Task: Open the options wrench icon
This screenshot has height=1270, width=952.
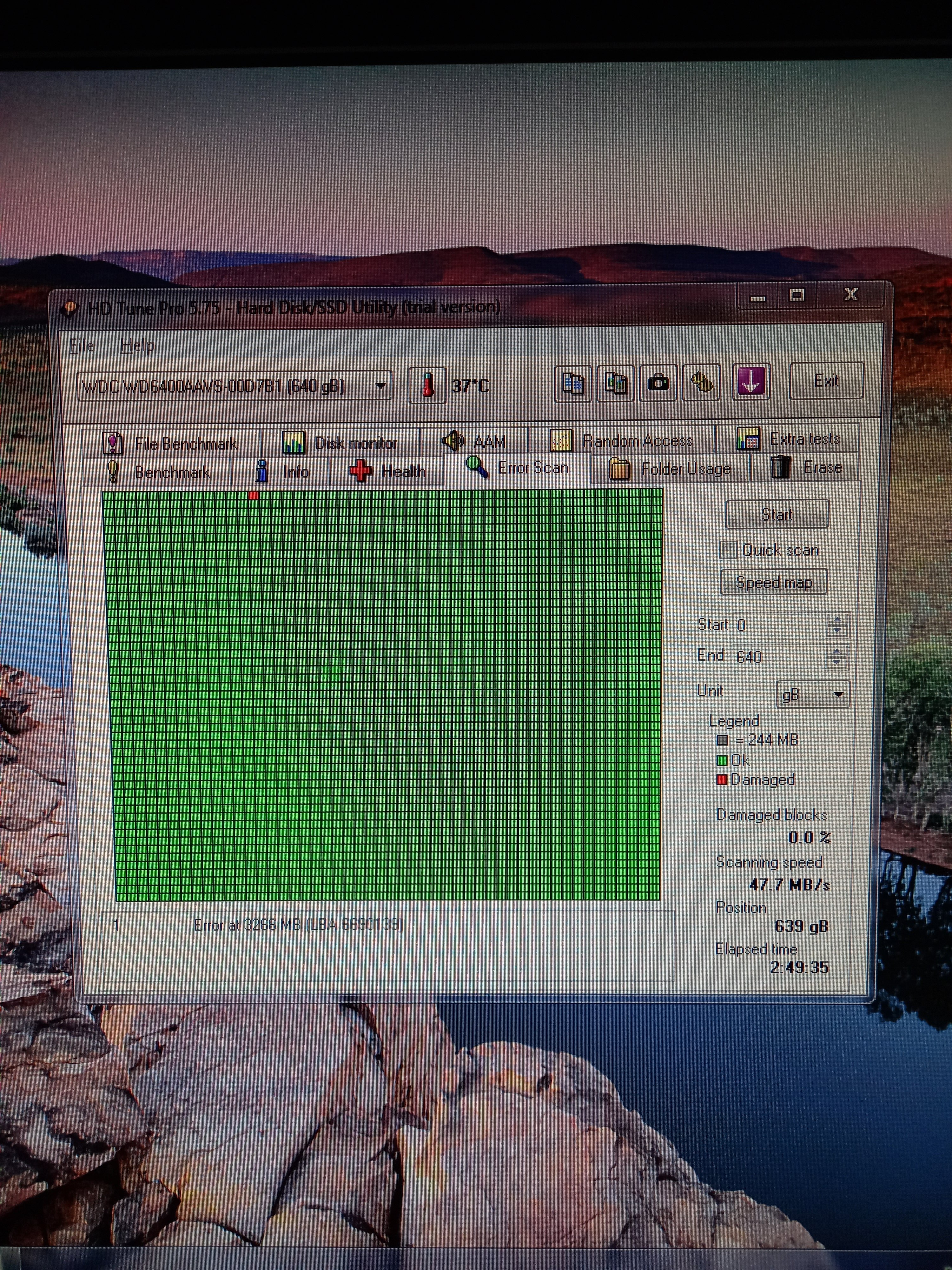Action: (x=701, y=382)
